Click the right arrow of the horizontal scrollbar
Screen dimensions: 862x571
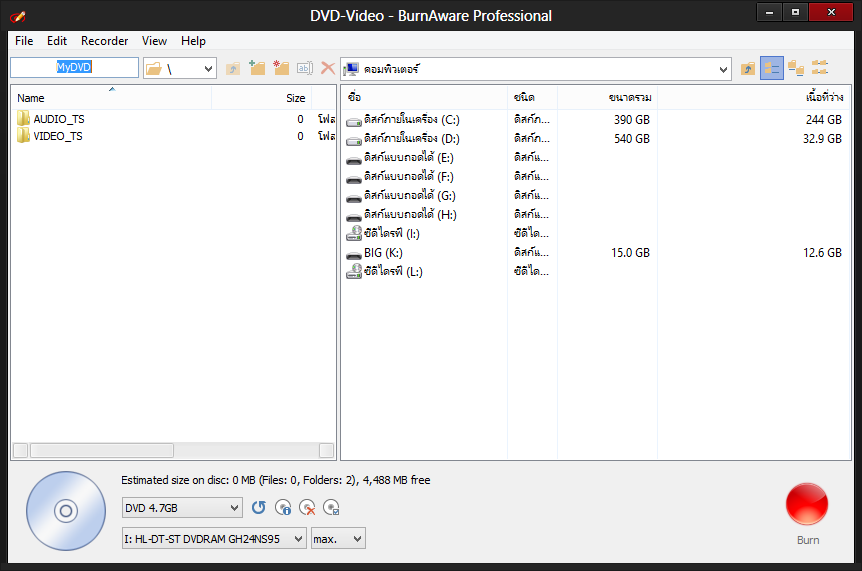click(x=327, y=451)
